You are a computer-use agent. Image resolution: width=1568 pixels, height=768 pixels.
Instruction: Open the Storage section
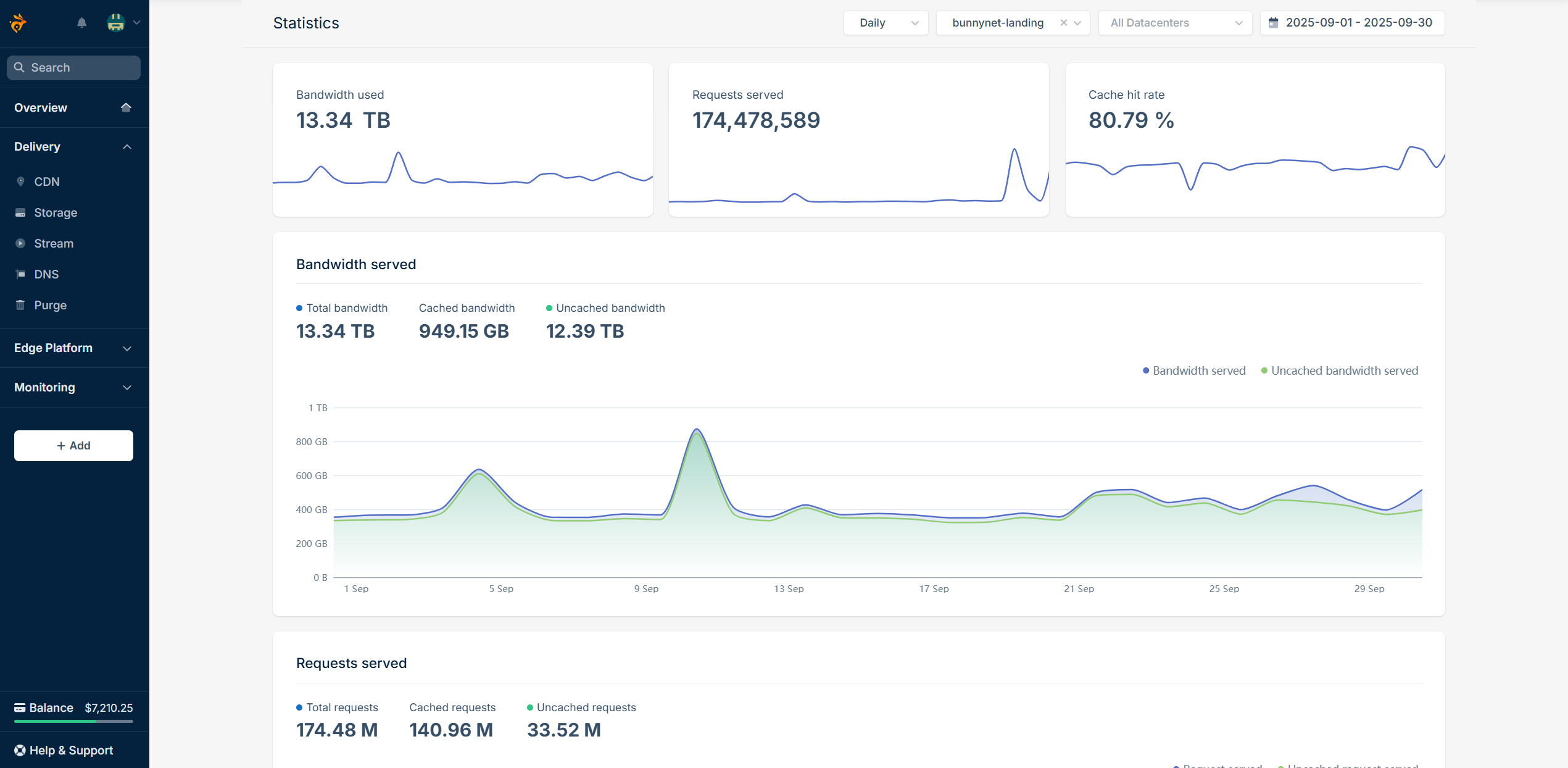(56, 212)
